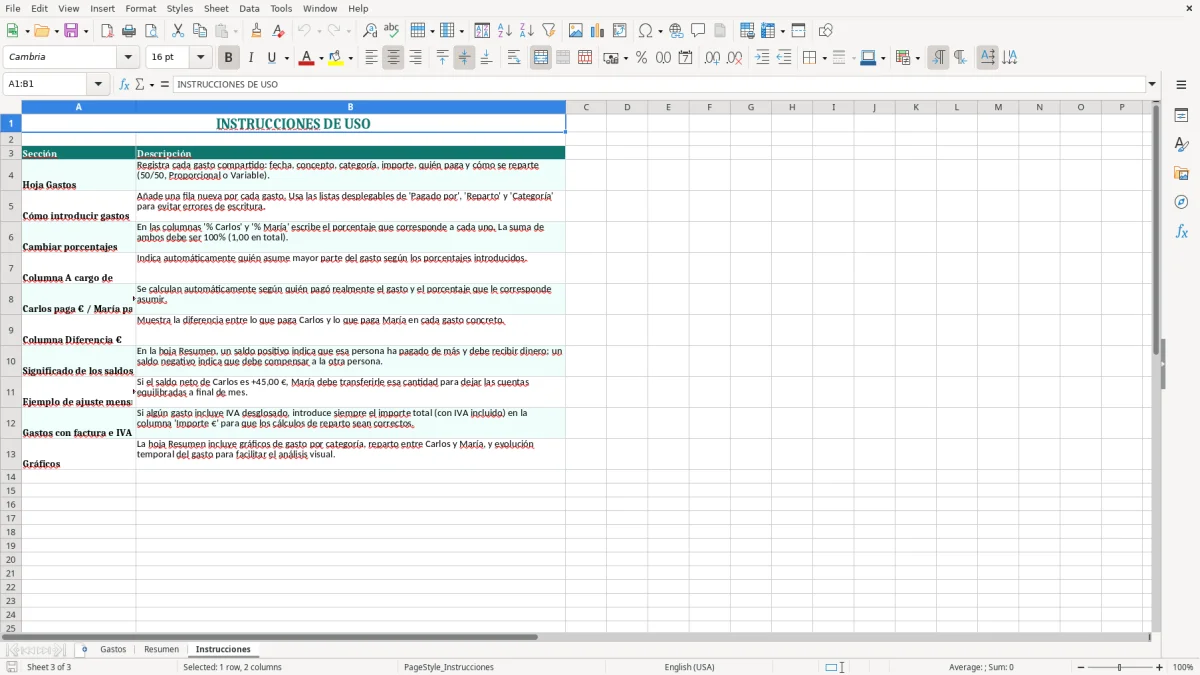Open the sidebar Gallery panel
This screenshot has height=675, width=1200.
point(1181,173)
